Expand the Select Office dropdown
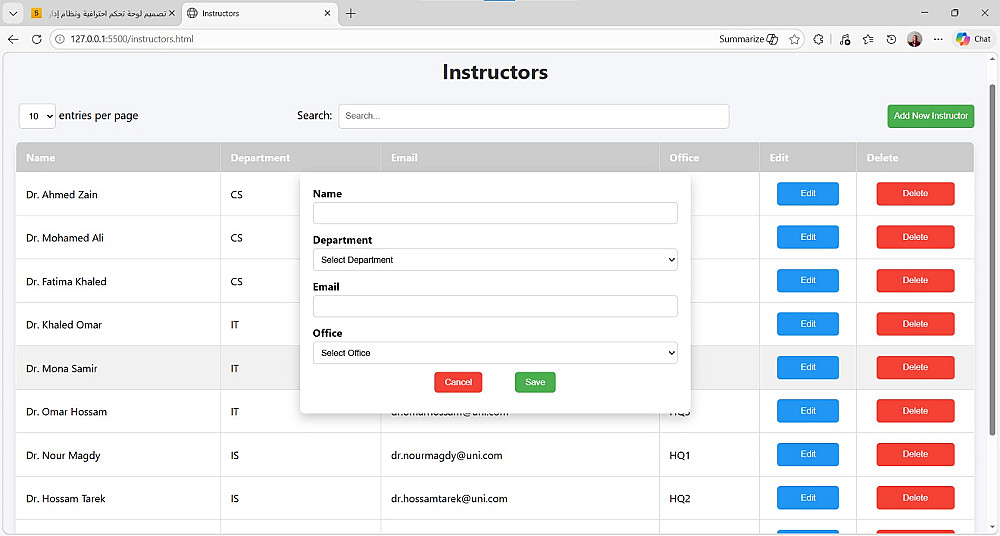1000x536 pixels. [495, 353]
